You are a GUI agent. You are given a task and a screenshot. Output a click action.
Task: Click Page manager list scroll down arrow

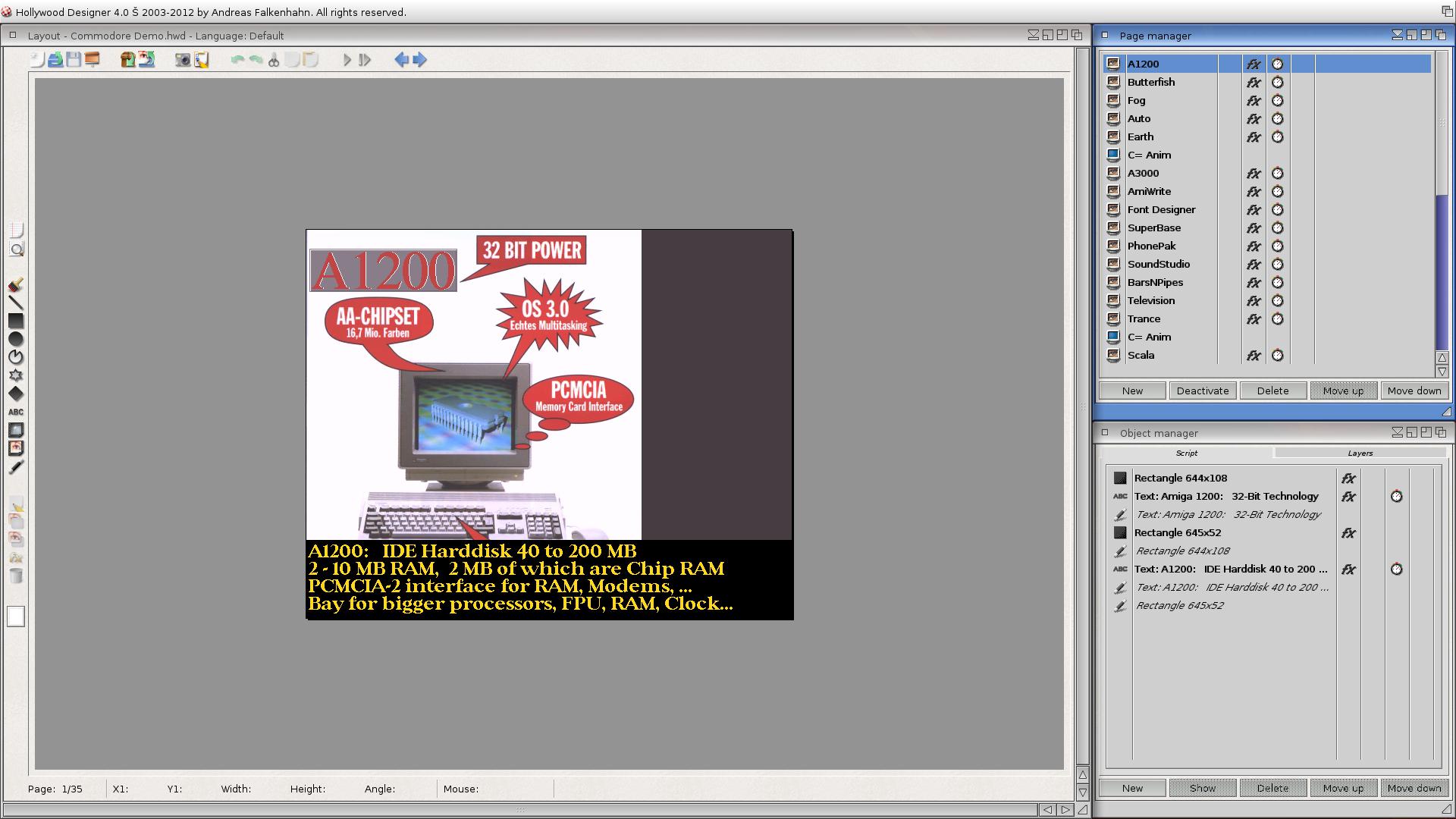point(1442,372)
